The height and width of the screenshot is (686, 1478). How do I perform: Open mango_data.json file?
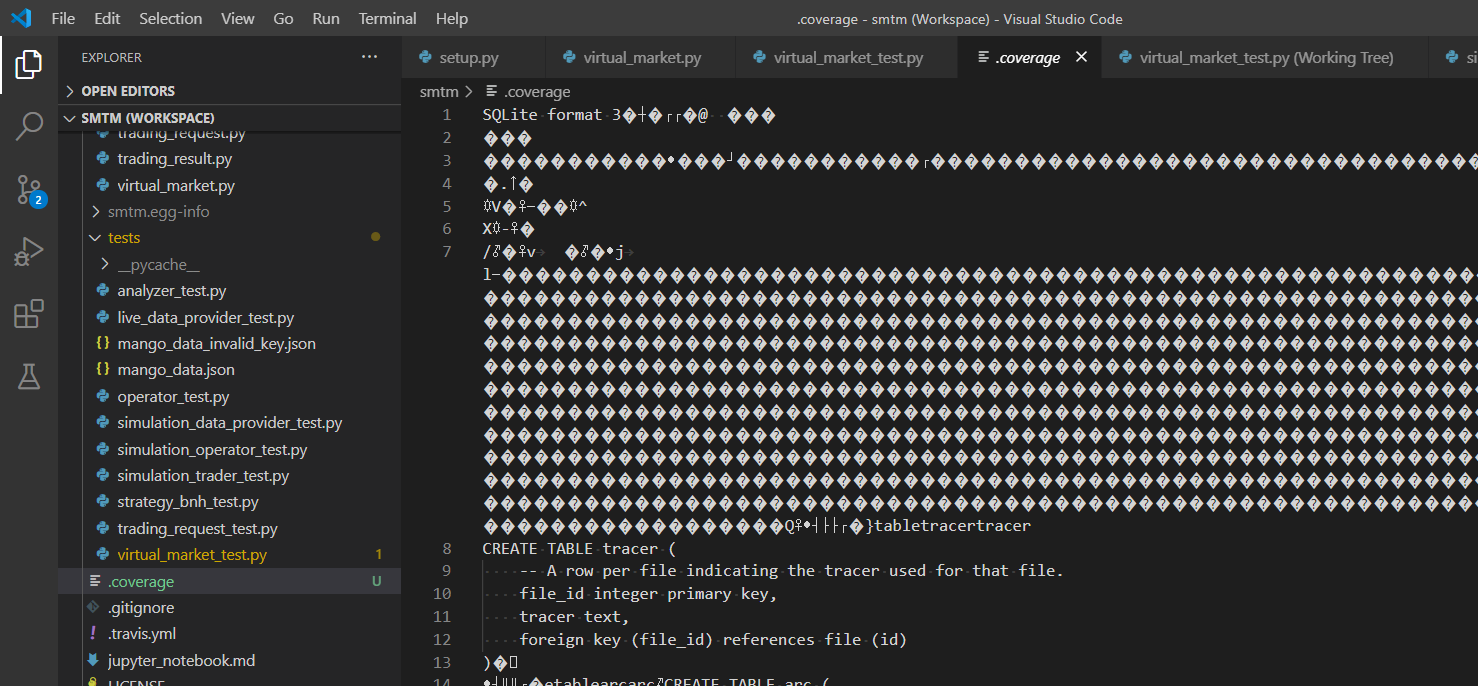tap(230, 369)
